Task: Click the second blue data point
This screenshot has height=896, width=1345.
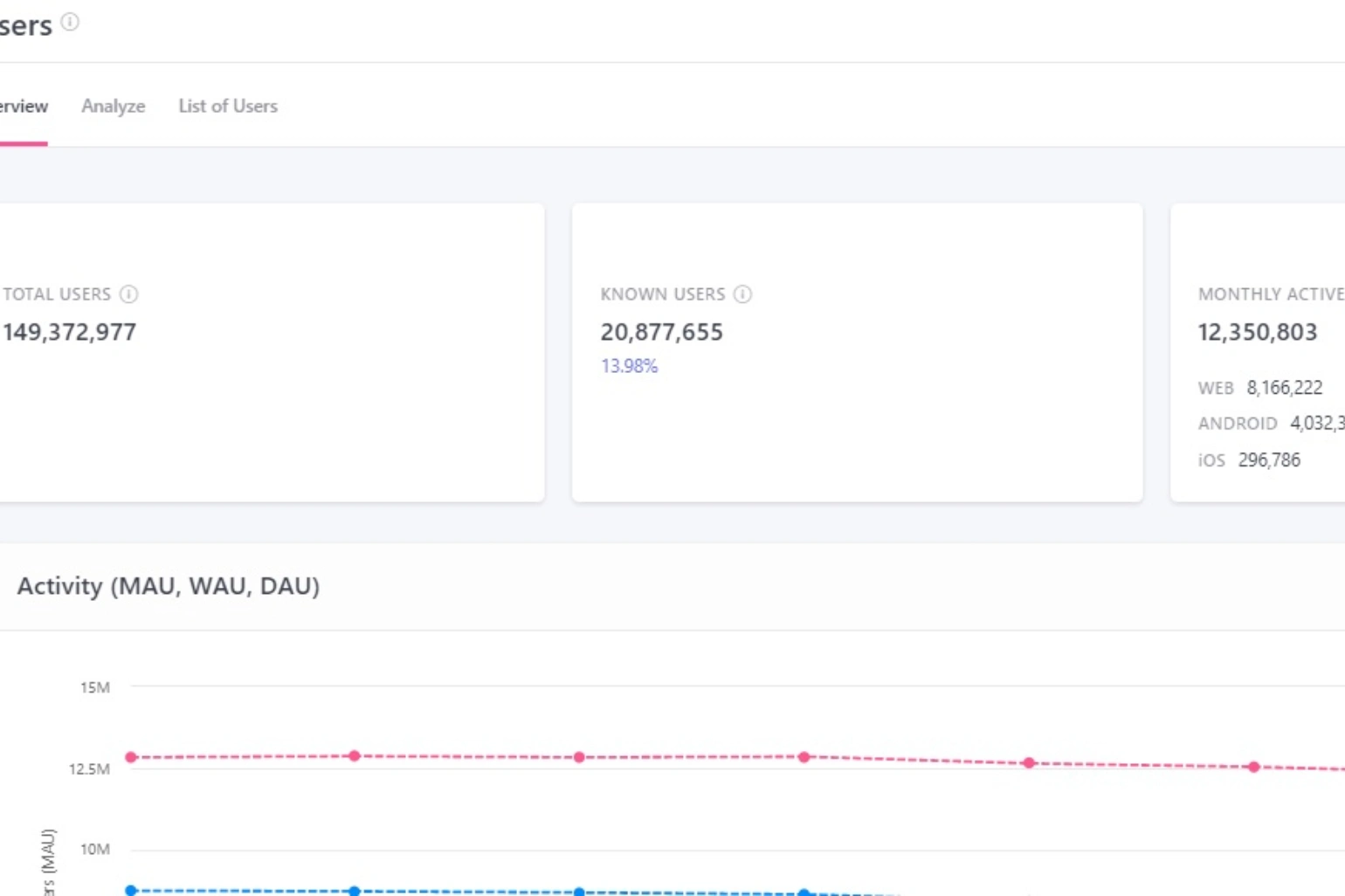Action: 354,892
